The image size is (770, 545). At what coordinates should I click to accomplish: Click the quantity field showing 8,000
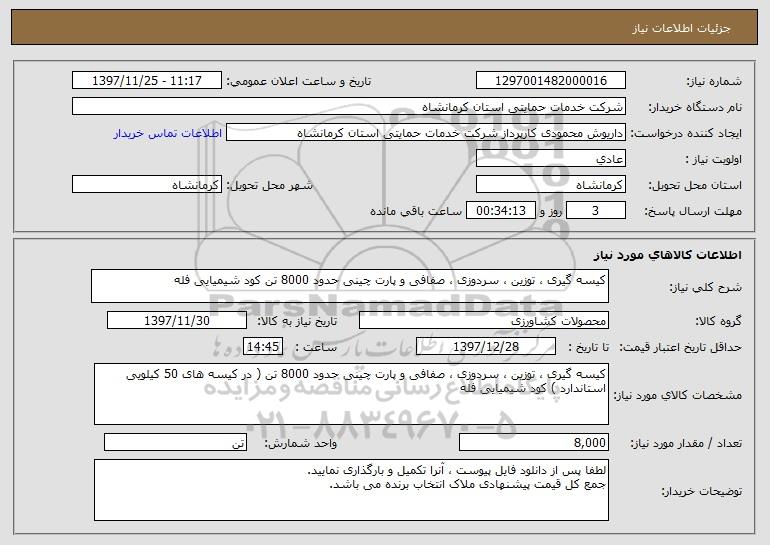534,442
